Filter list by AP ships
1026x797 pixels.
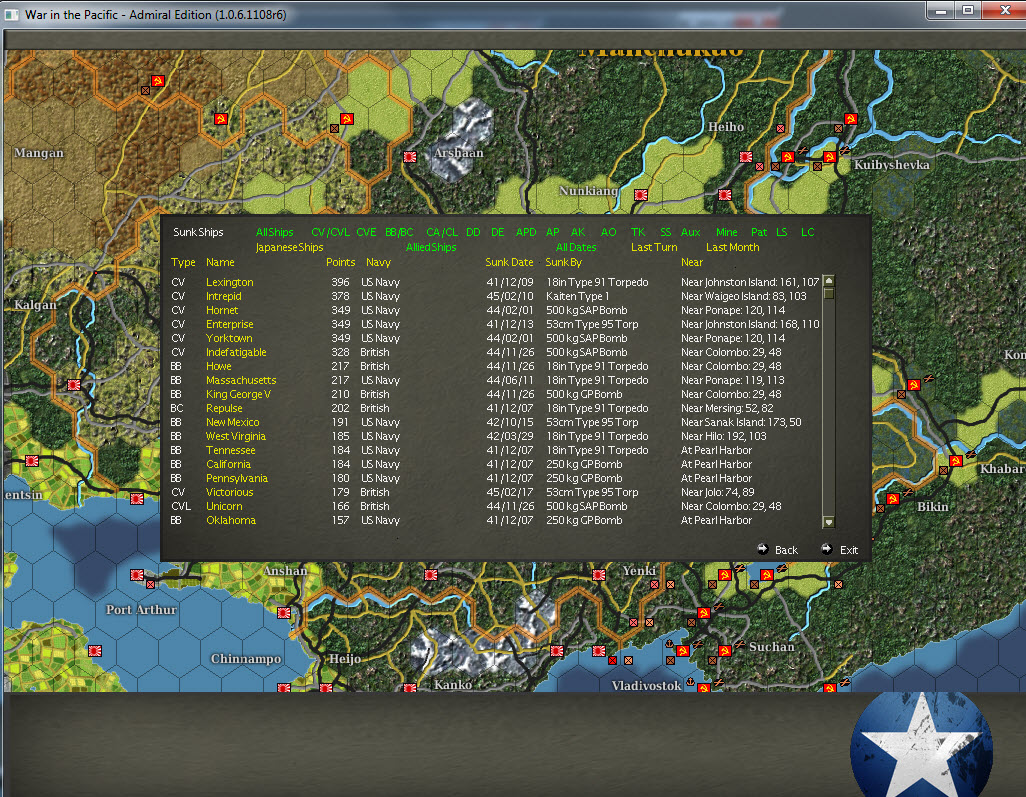(x=552, y=232)
